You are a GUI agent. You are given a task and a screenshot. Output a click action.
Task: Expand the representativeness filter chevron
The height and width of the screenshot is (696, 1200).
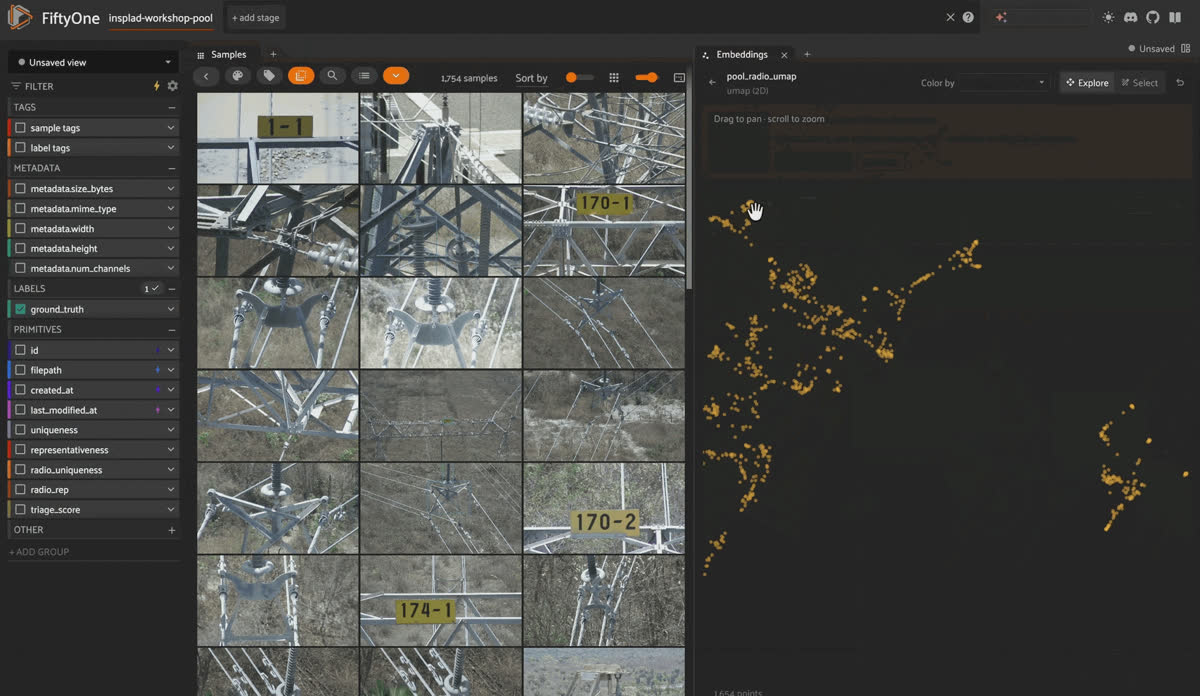[171, 450]
